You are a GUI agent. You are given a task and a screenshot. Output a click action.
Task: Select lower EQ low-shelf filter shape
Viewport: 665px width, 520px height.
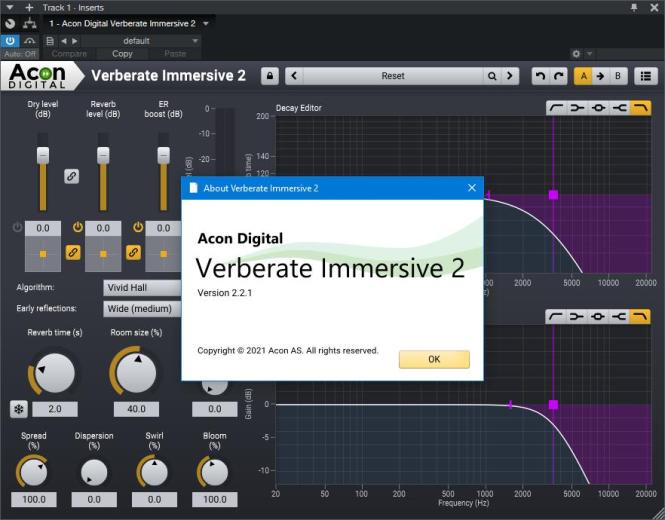[x=576, y=316]
